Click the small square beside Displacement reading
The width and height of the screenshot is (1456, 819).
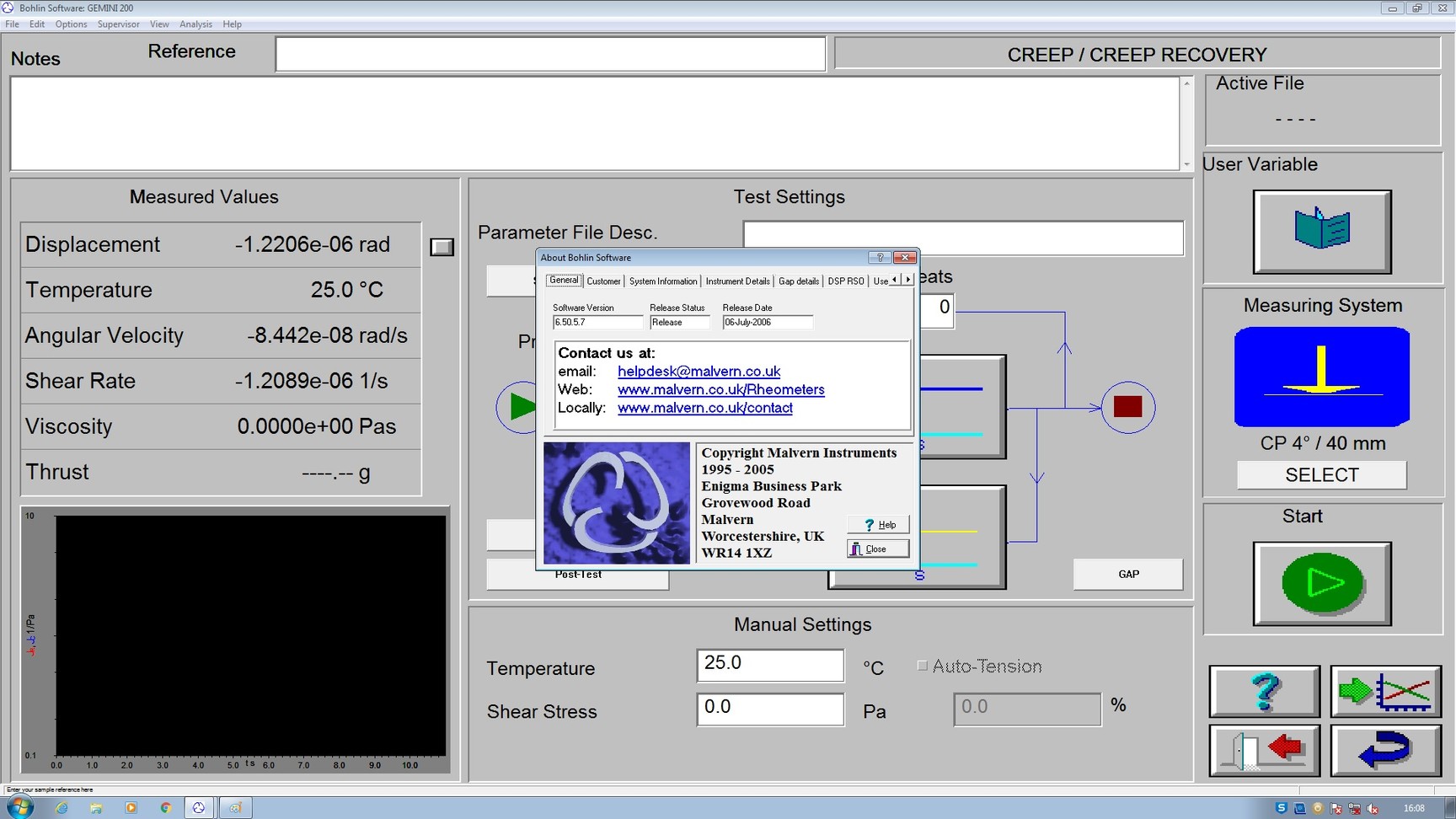point(441,246)
